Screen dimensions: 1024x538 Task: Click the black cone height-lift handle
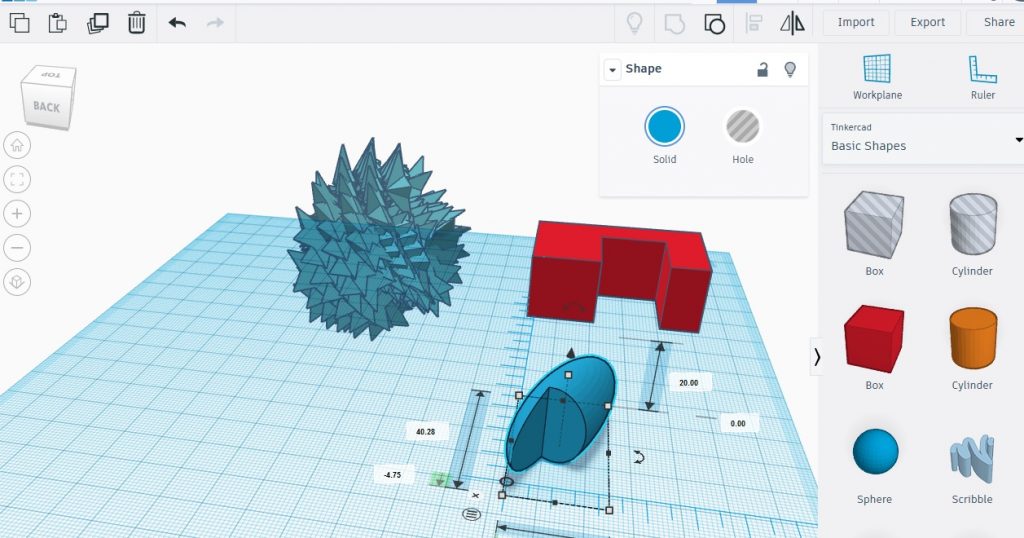tap(571, 353)
